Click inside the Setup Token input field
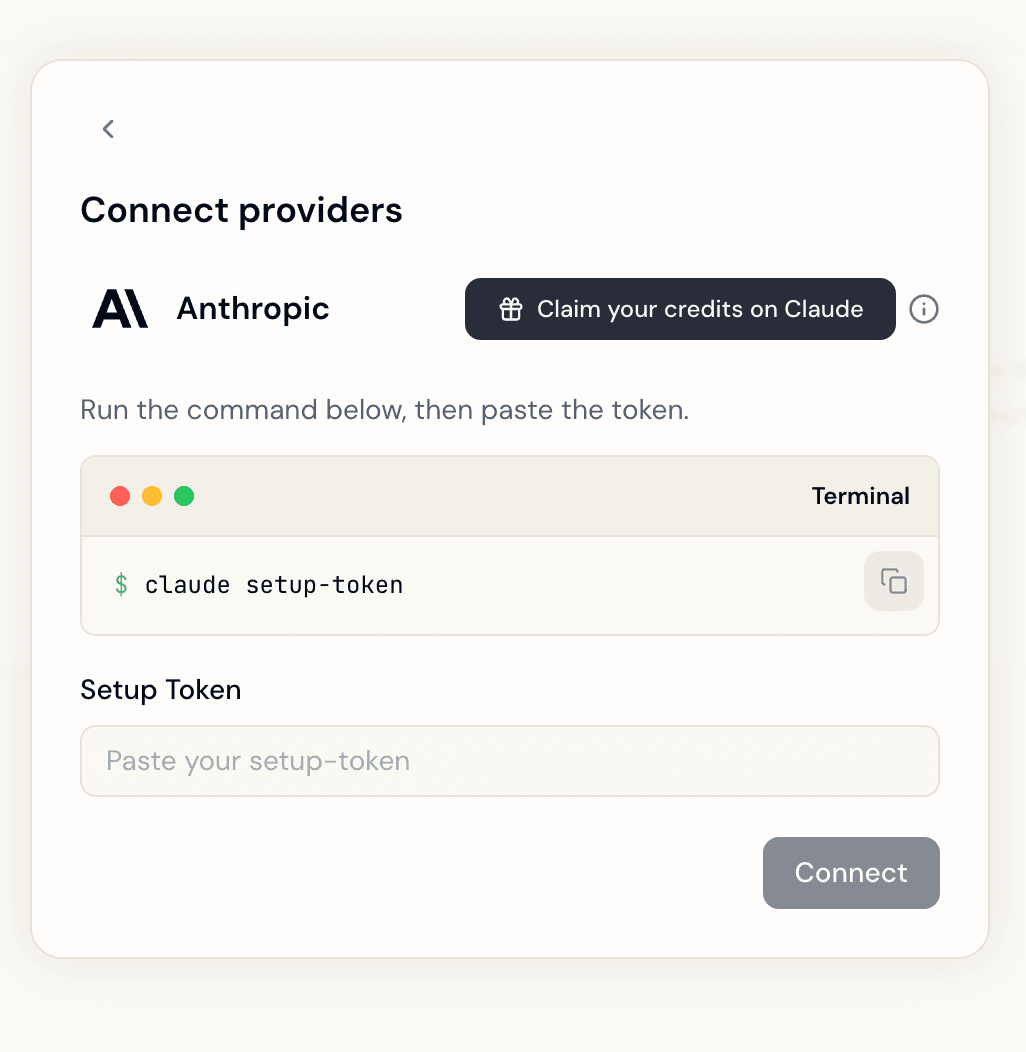 510,761
